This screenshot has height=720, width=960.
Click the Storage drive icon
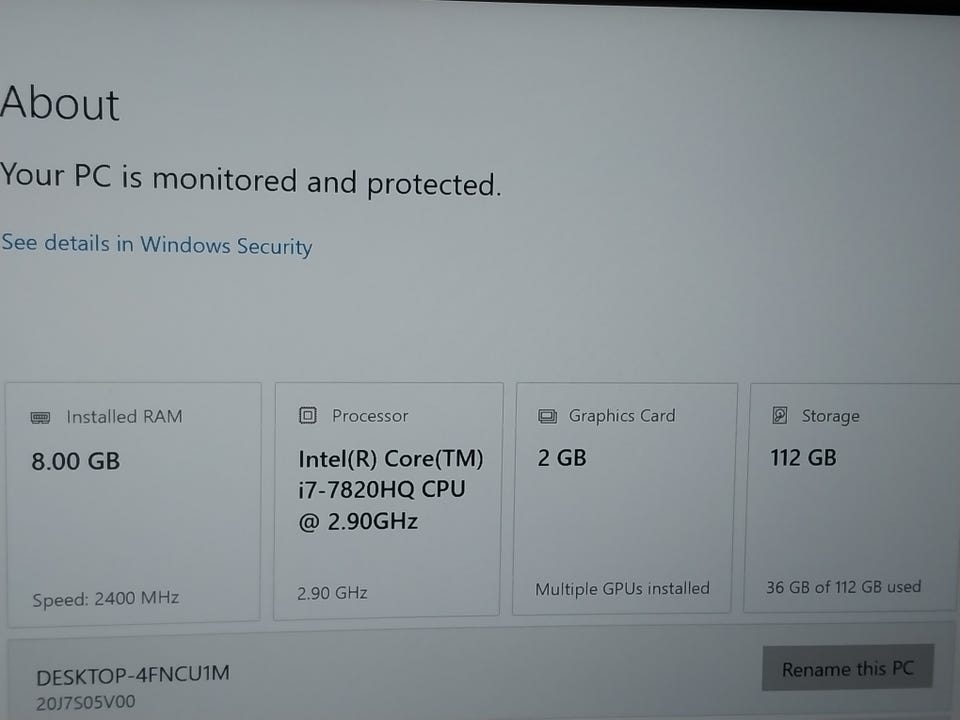[x=780, y=415]
